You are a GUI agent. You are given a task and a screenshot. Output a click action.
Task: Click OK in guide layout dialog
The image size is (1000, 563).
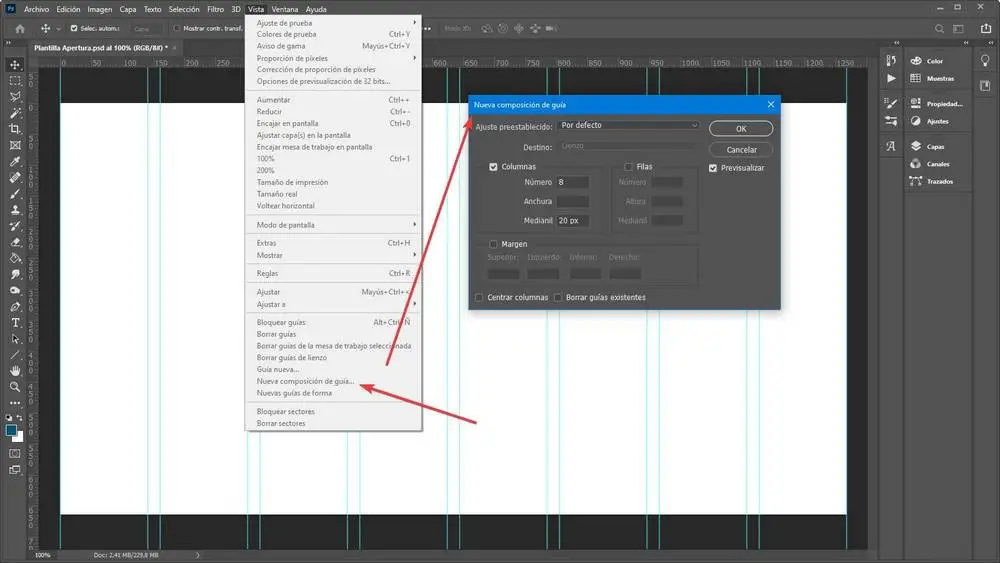pyautogui.click(x=741, y=129)
